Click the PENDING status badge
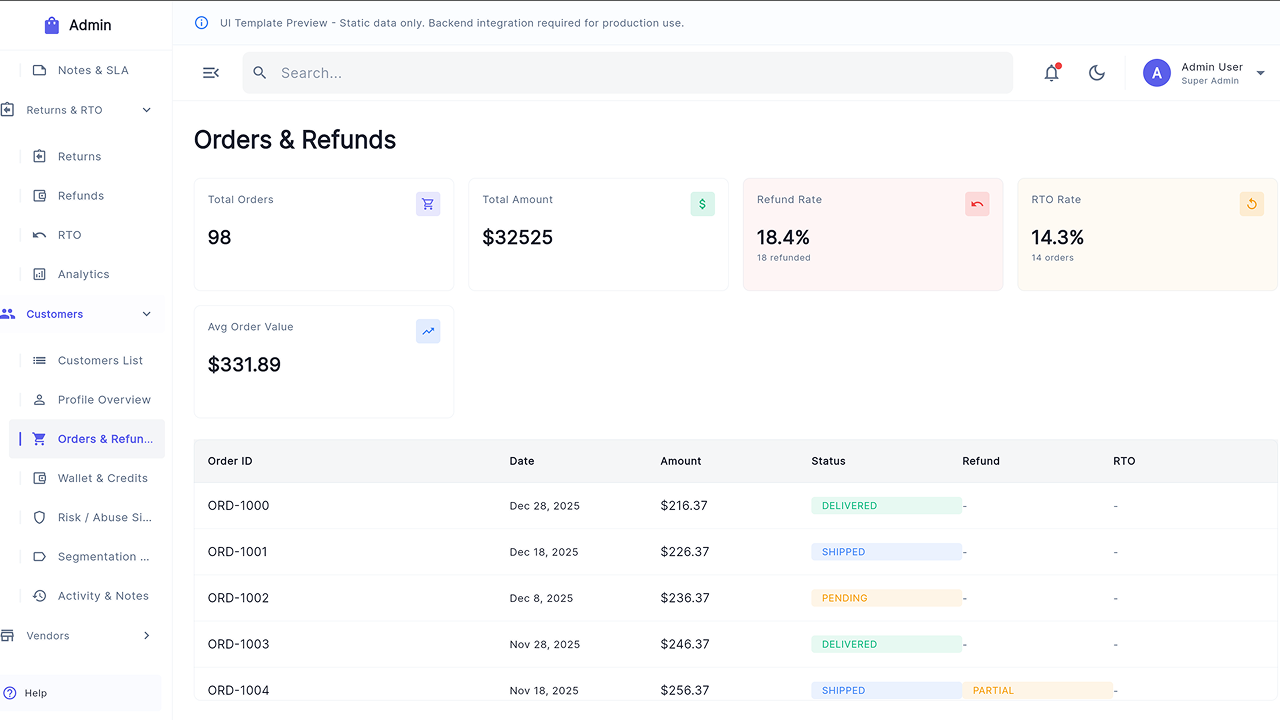The height and width of the screenshot is (720, 1280). click(x=886, y=598)
